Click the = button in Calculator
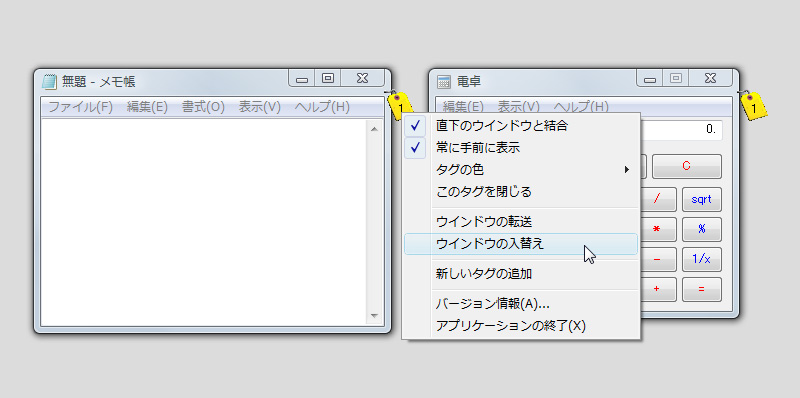 click(702, 289)
